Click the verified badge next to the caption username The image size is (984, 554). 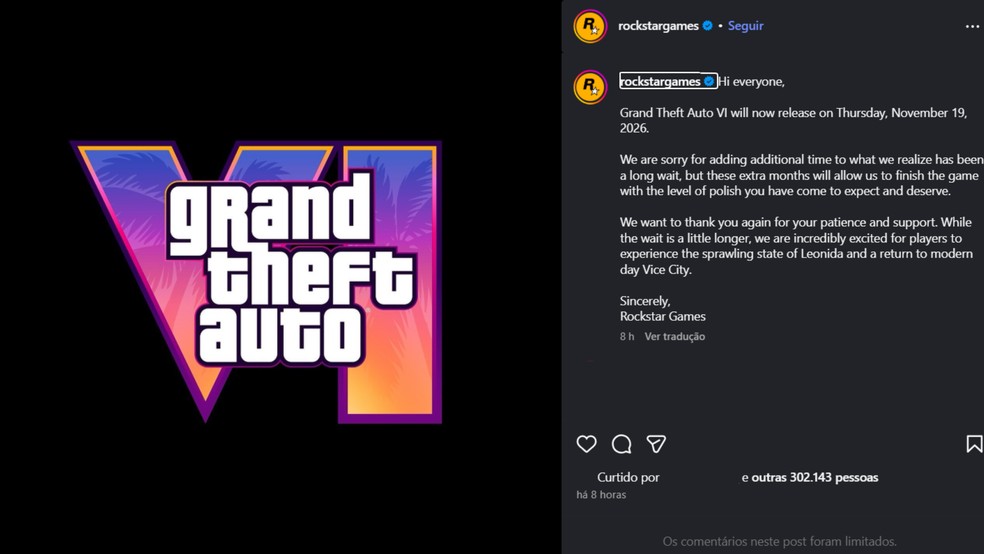pyautogui.click(x=709, y=81)
